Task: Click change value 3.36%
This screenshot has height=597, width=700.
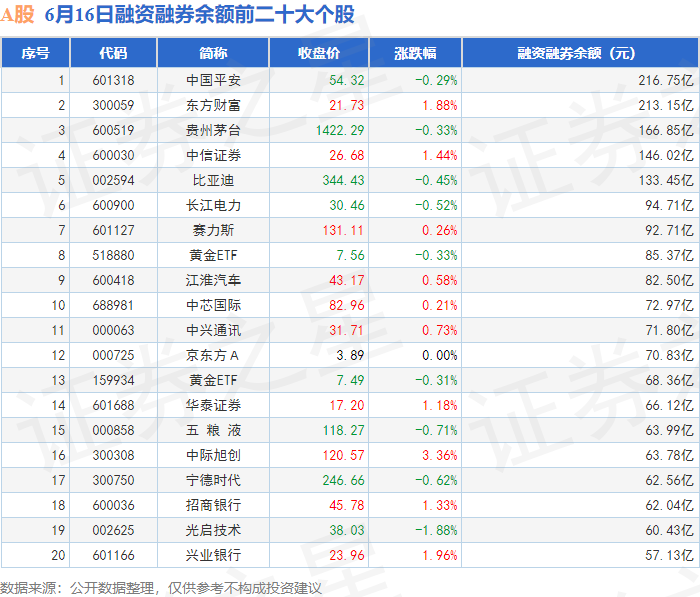Action: 440,455
